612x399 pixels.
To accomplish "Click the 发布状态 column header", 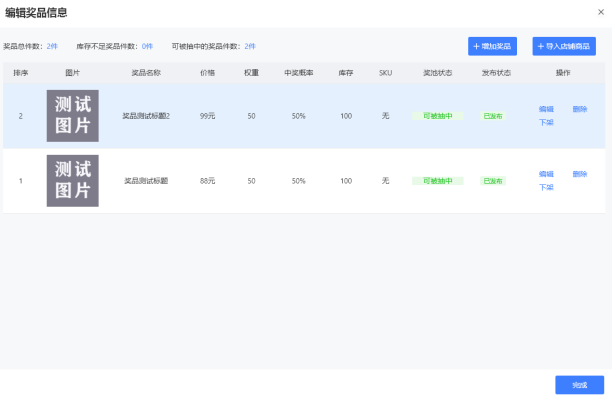I will pyautogui.click(x=496, y=73).
